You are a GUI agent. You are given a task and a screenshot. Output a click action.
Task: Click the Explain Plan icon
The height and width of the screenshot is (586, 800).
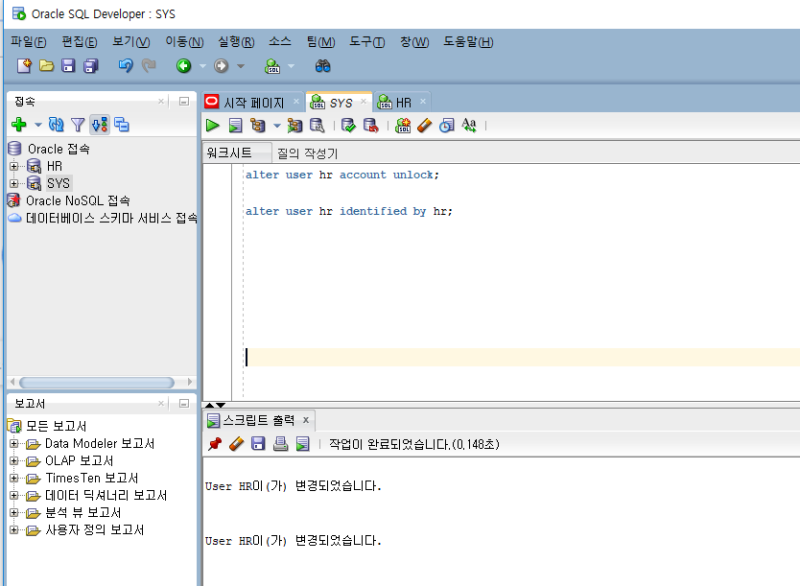point(258,125)
